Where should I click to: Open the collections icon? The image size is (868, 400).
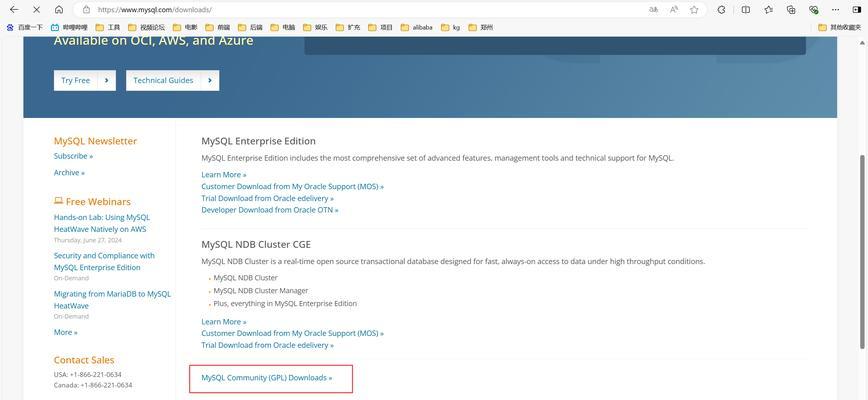(791, 9)
